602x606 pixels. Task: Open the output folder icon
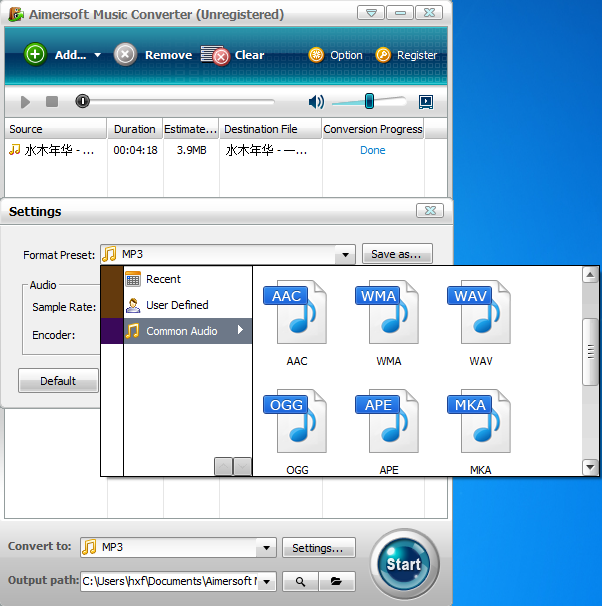point(337,581)
